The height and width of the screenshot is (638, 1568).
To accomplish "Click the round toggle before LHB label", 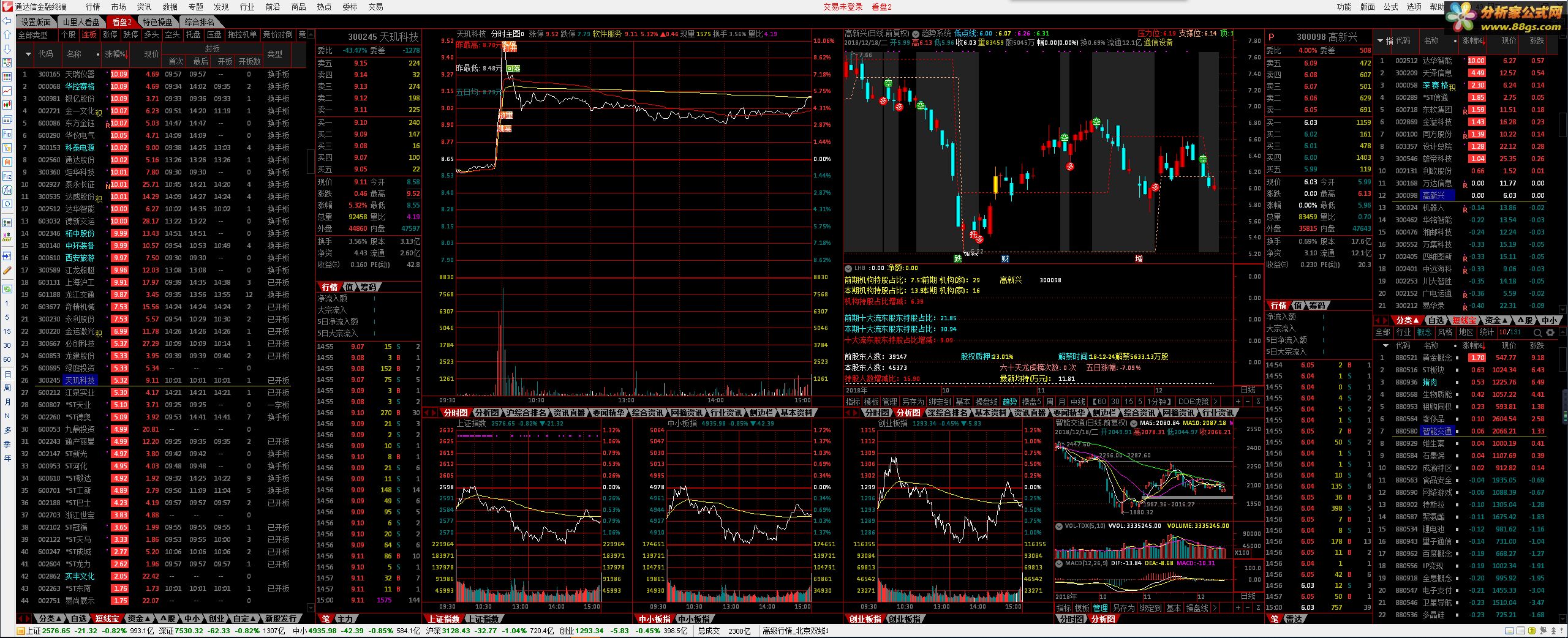I will coord(848,268).
